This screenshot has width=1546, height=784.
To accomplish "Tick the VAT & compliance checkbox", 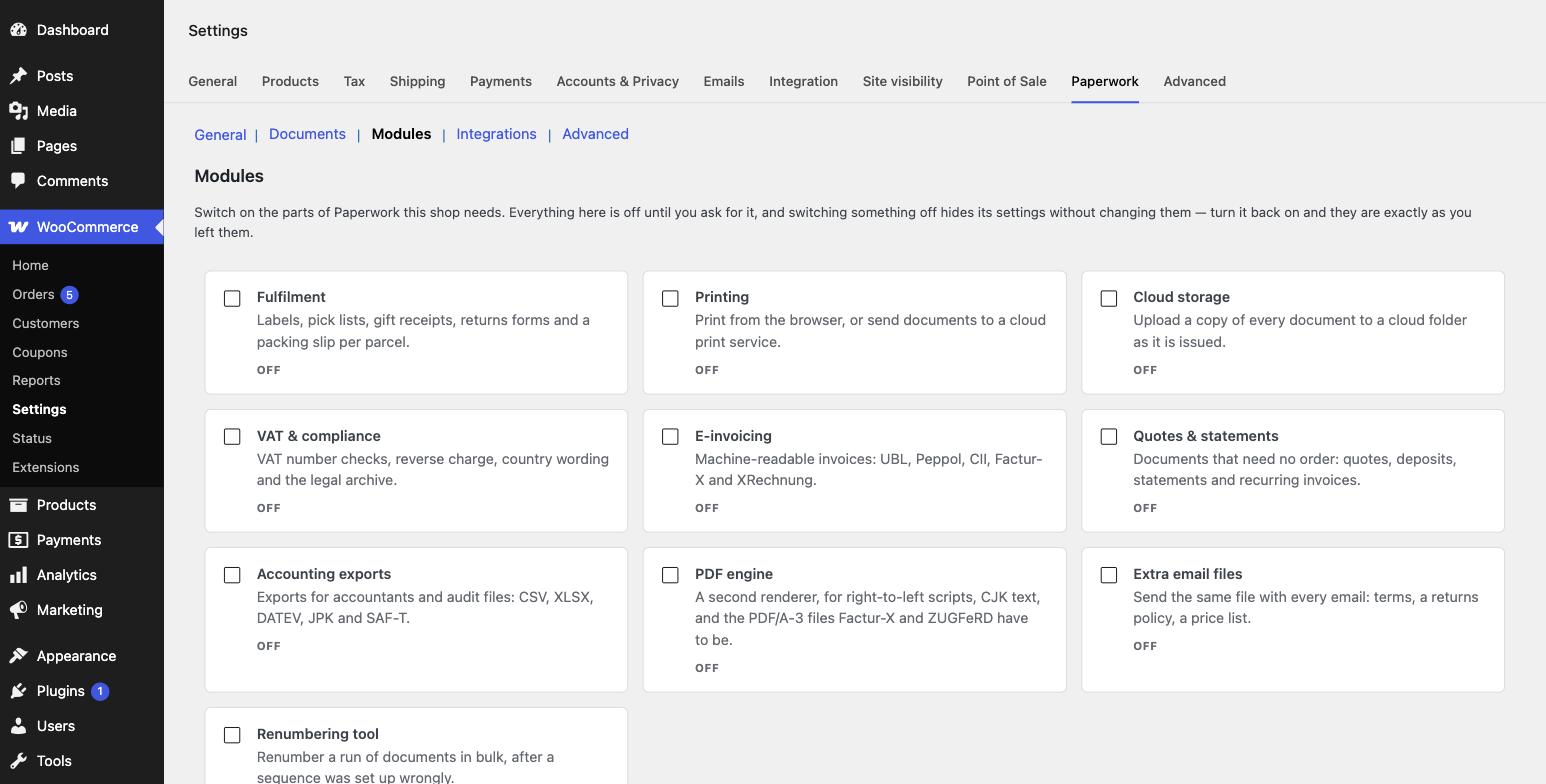I will (232, 437).
